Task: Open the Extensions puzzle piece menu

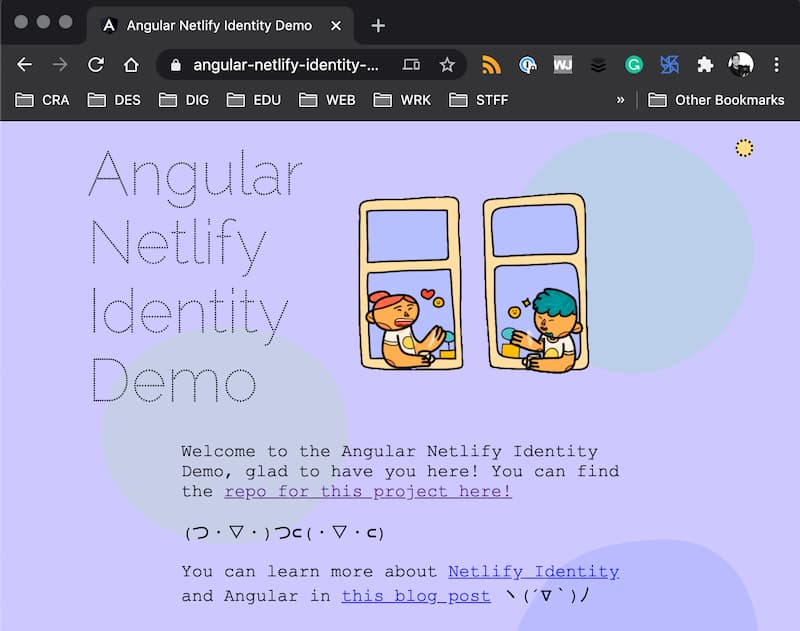Action: [705, 65]
